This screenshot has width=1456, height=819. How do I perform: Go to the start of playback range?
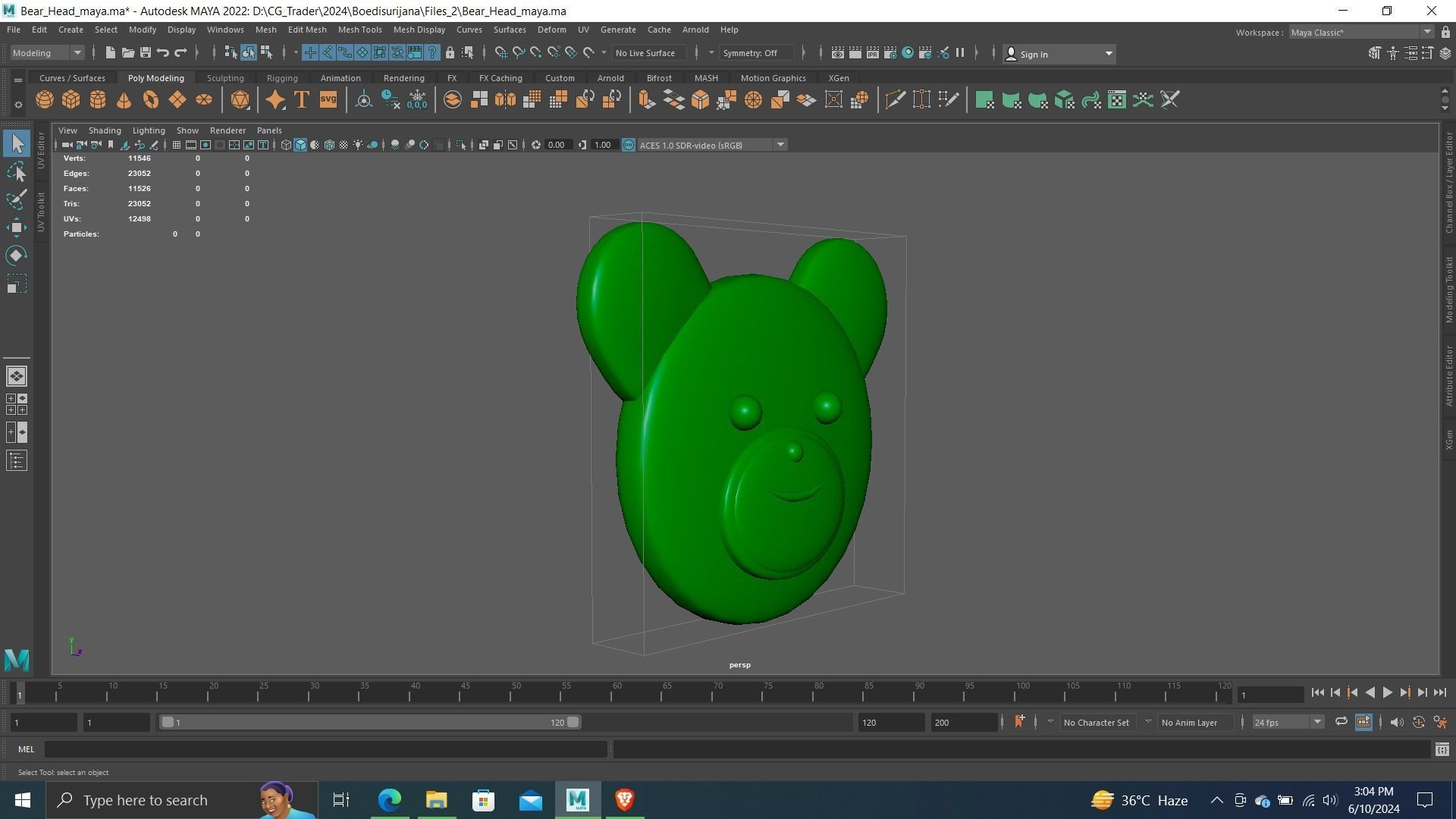click(x=1317, y=692)
